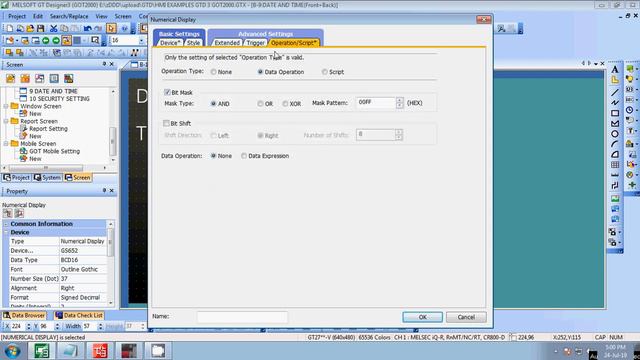Select Operation Type None radio button
Image resolution: width=640 pixels, height=360 pixels.
(213, 72)
